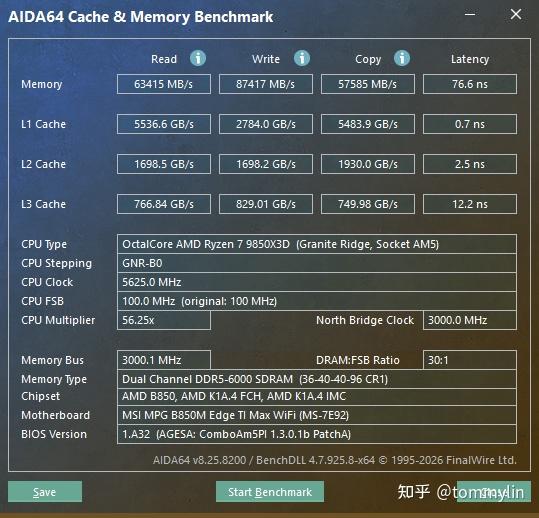Screen dimensions: 539x518
Task: Select L1 Cache read 5536.6 GB/s
Action: click(x=164, y=124)
